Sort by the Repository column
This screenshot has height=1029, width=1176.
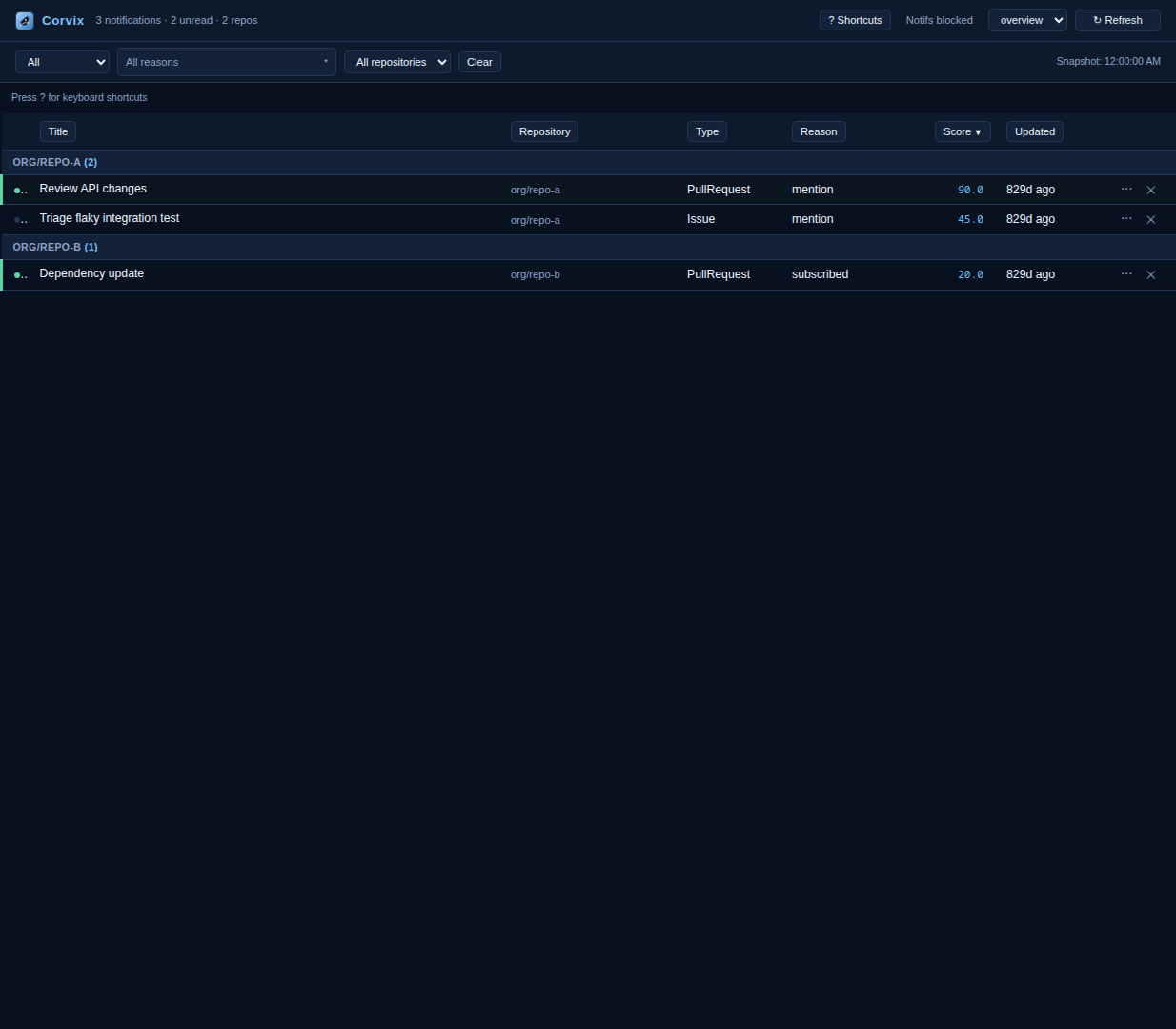[544, 131]
